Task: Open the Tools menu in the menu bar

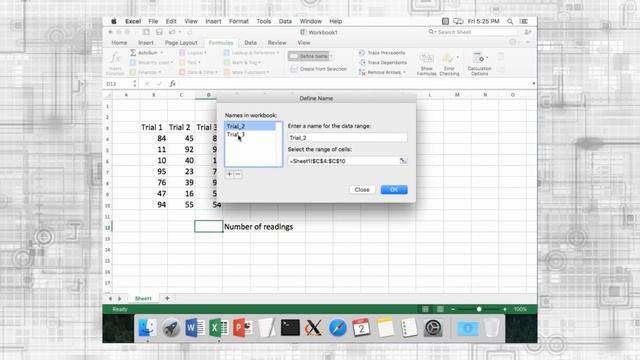Action: coord(264,21)
